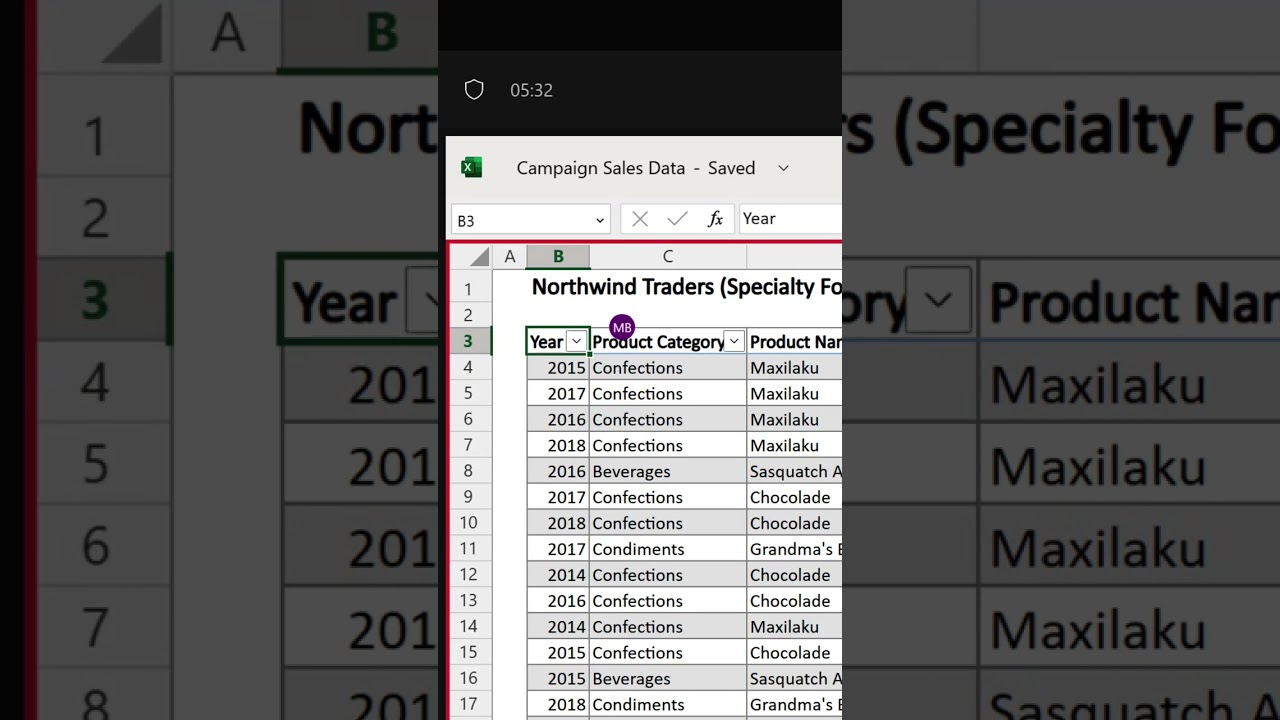Click Sasquatch cell in row 8
This screenshot has height=720, width=1280.
(x=795, y=471)
